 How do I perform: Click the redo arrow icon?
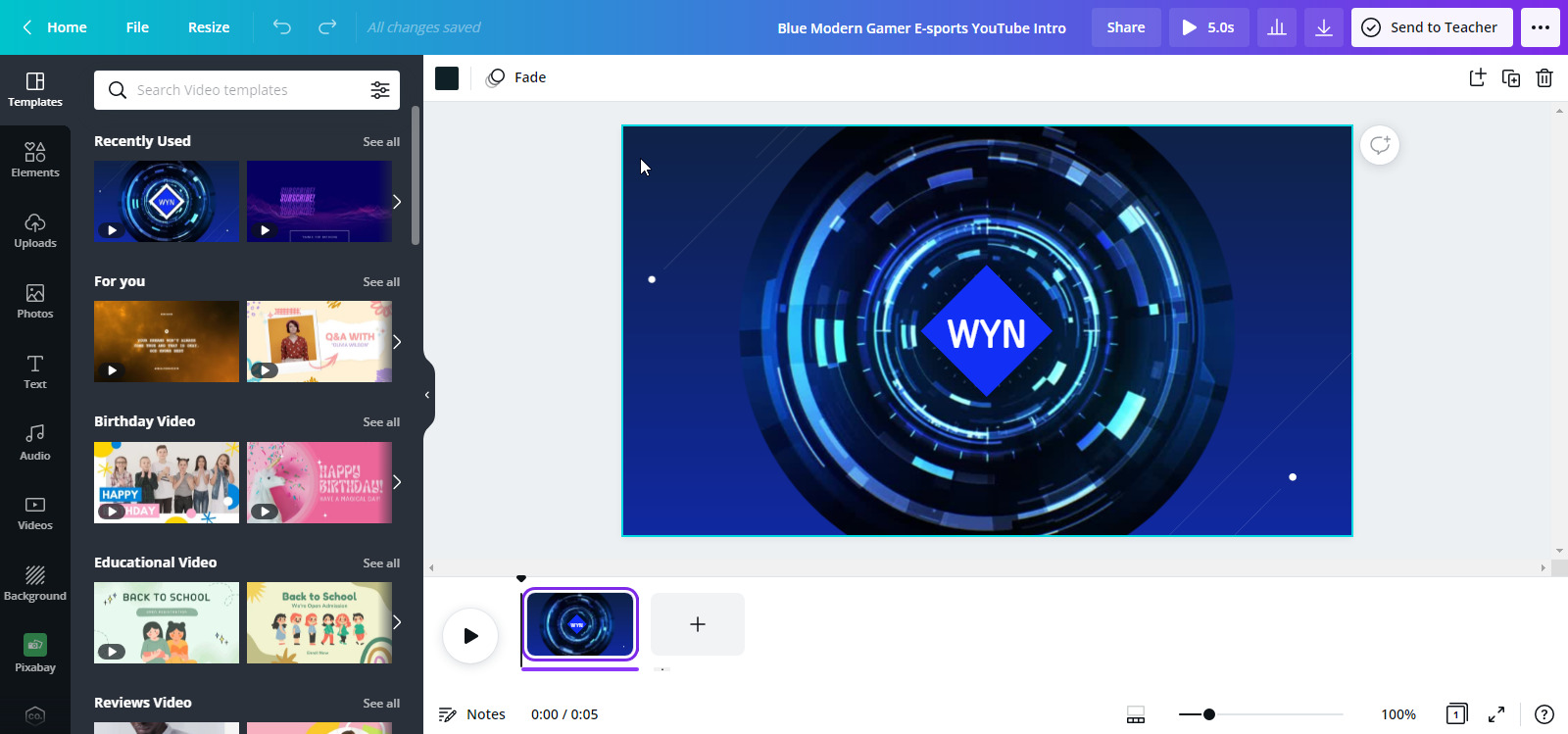point(327,27)
